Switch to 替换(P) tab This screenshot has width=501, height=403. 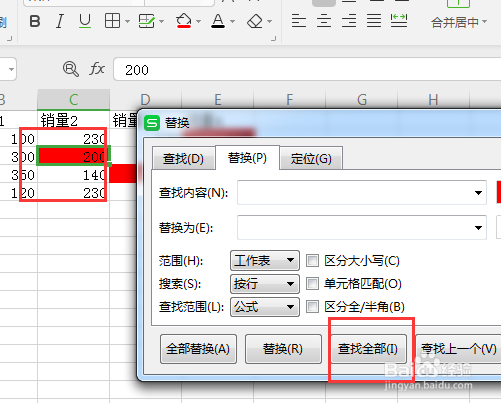pyautogui.click(x=247, y=158)
